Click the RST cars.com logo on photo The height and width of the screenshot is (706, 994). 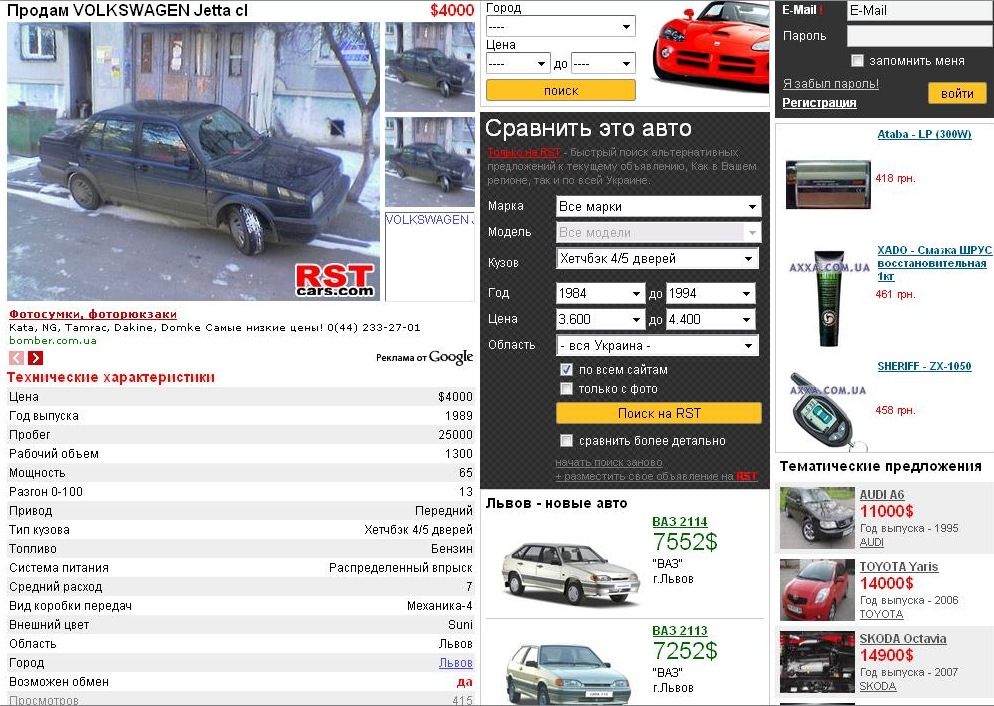pyautogui.click(x=335, y=281)
